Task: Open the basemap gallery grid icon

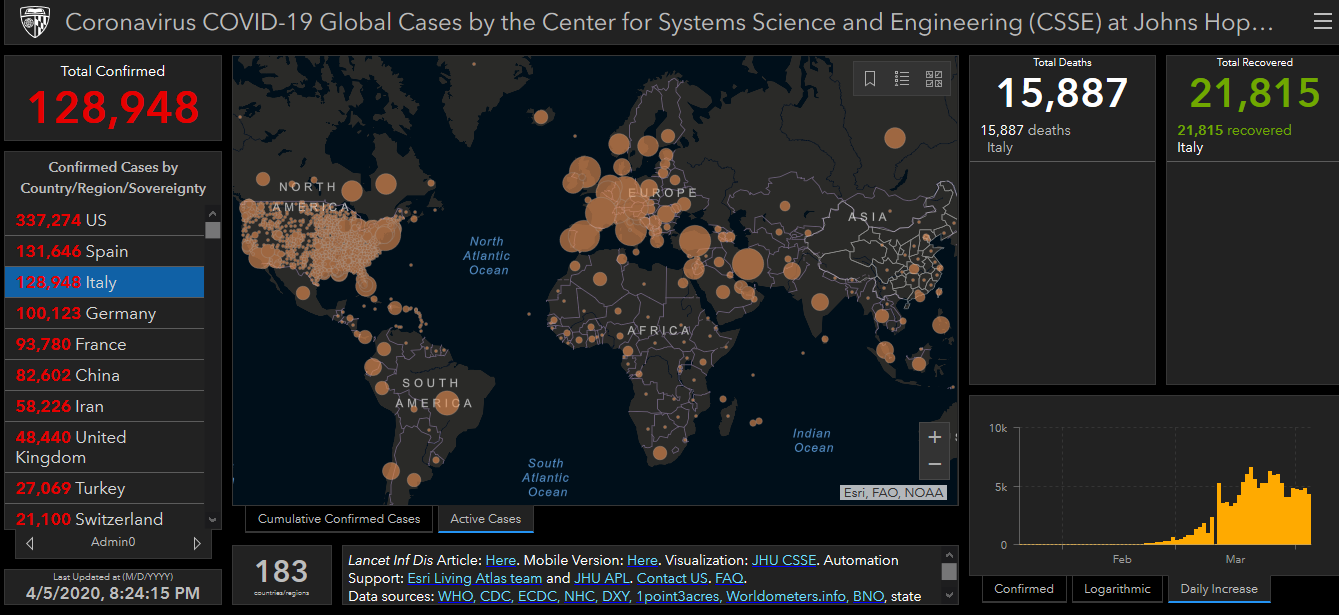Action: pyautogui.click(x=934, y=79)
